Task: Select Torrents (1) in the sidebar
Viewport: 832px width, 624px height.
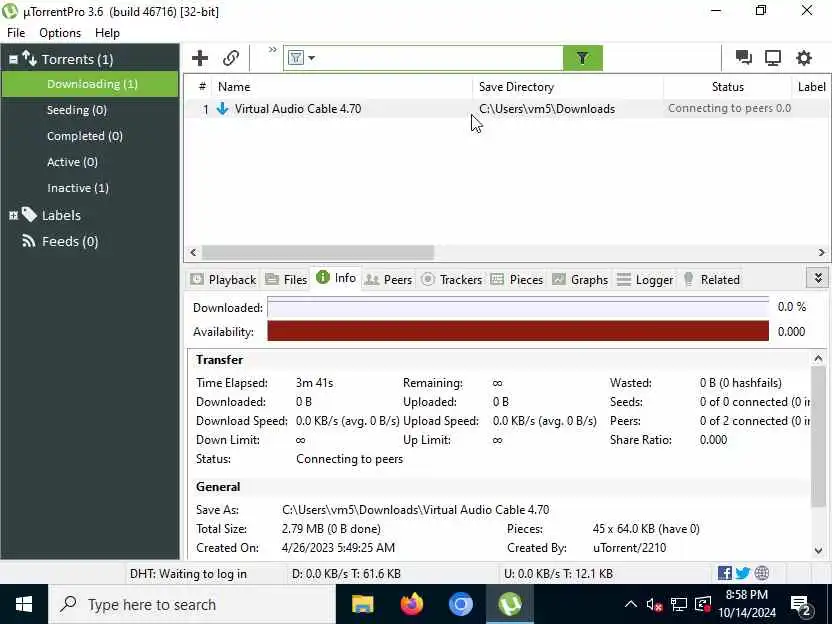Action: (x=77, y=59)
